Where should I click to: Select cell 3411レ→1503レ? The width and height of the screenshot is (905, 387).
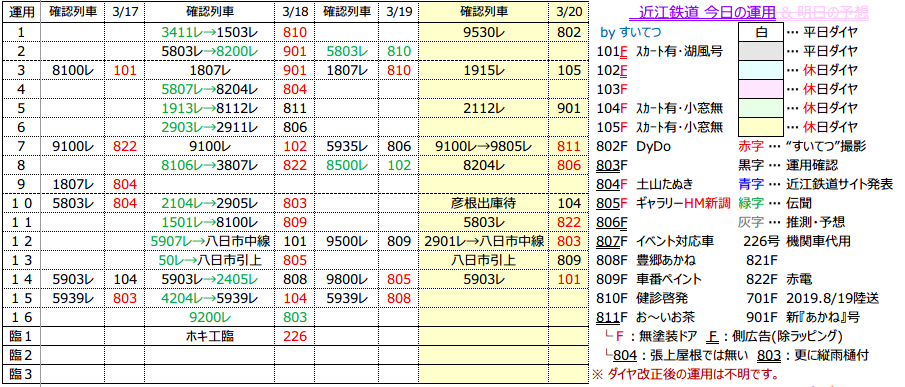210,32
